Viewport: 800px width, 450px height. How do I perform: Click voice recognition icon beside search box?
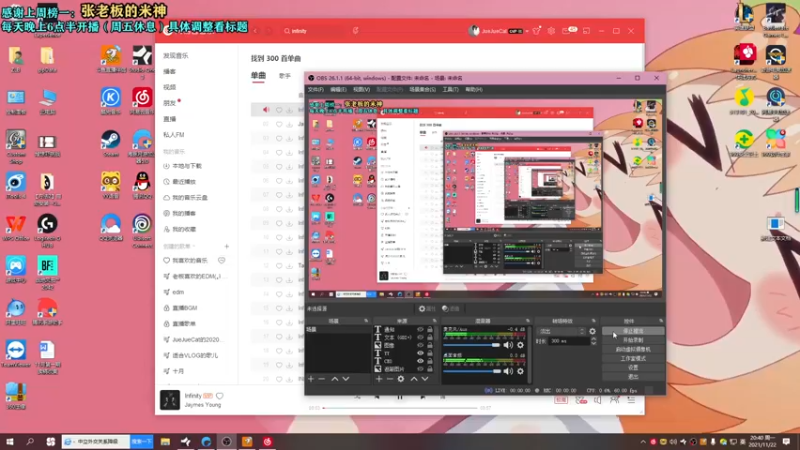tap(355, 31)
